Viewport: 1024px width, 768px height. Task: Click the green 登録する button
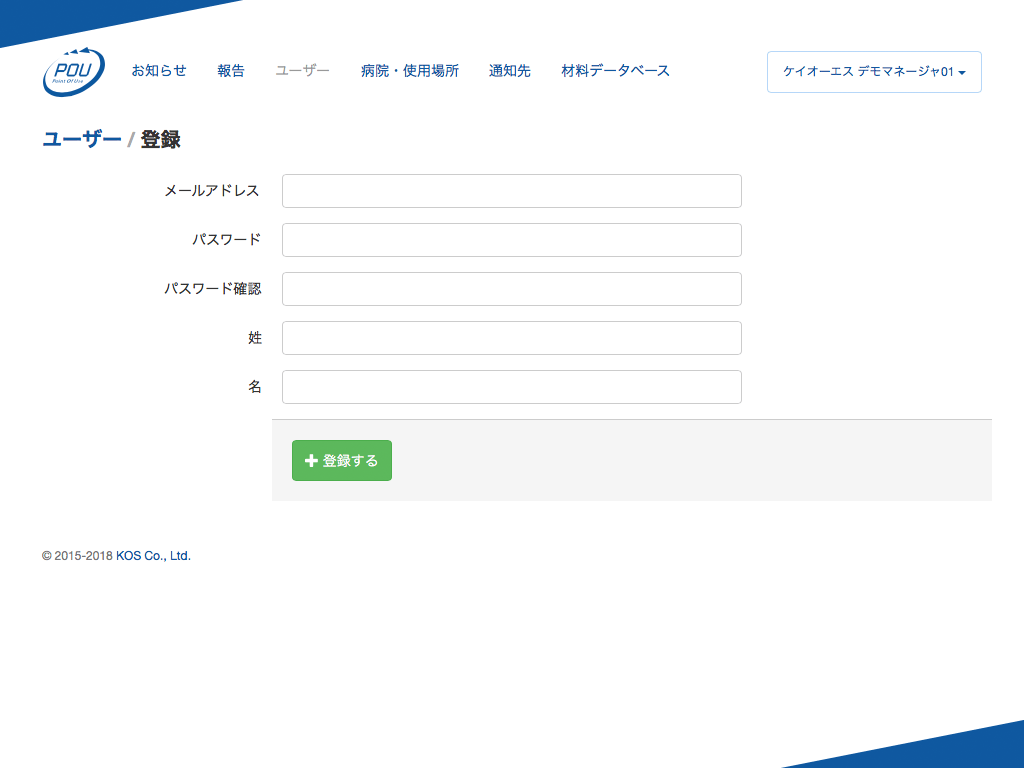pos(342,460)
